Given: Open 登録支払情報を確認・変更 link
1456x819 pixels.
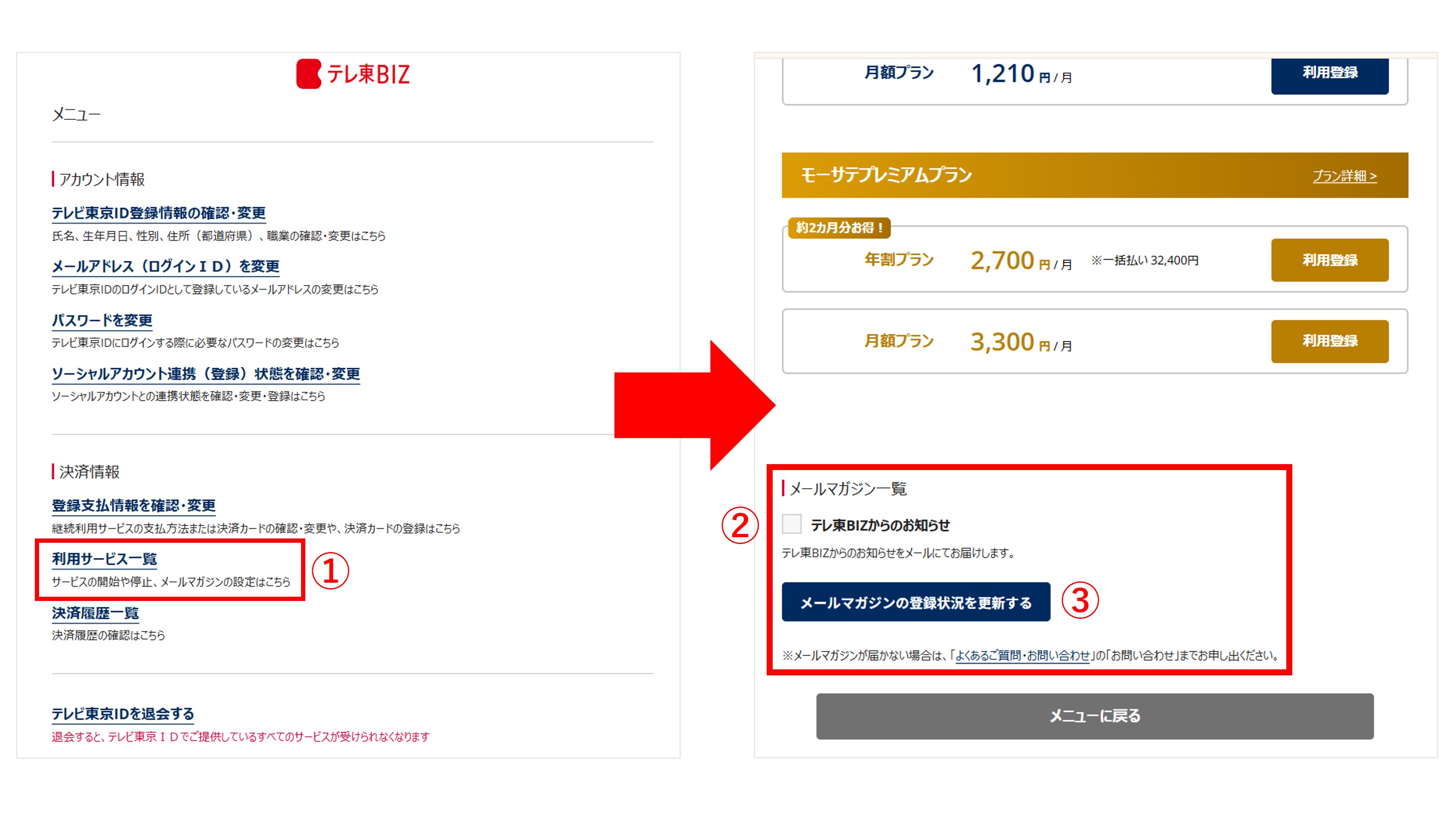Looking at the screenshot, I should [x=134, y=505].
